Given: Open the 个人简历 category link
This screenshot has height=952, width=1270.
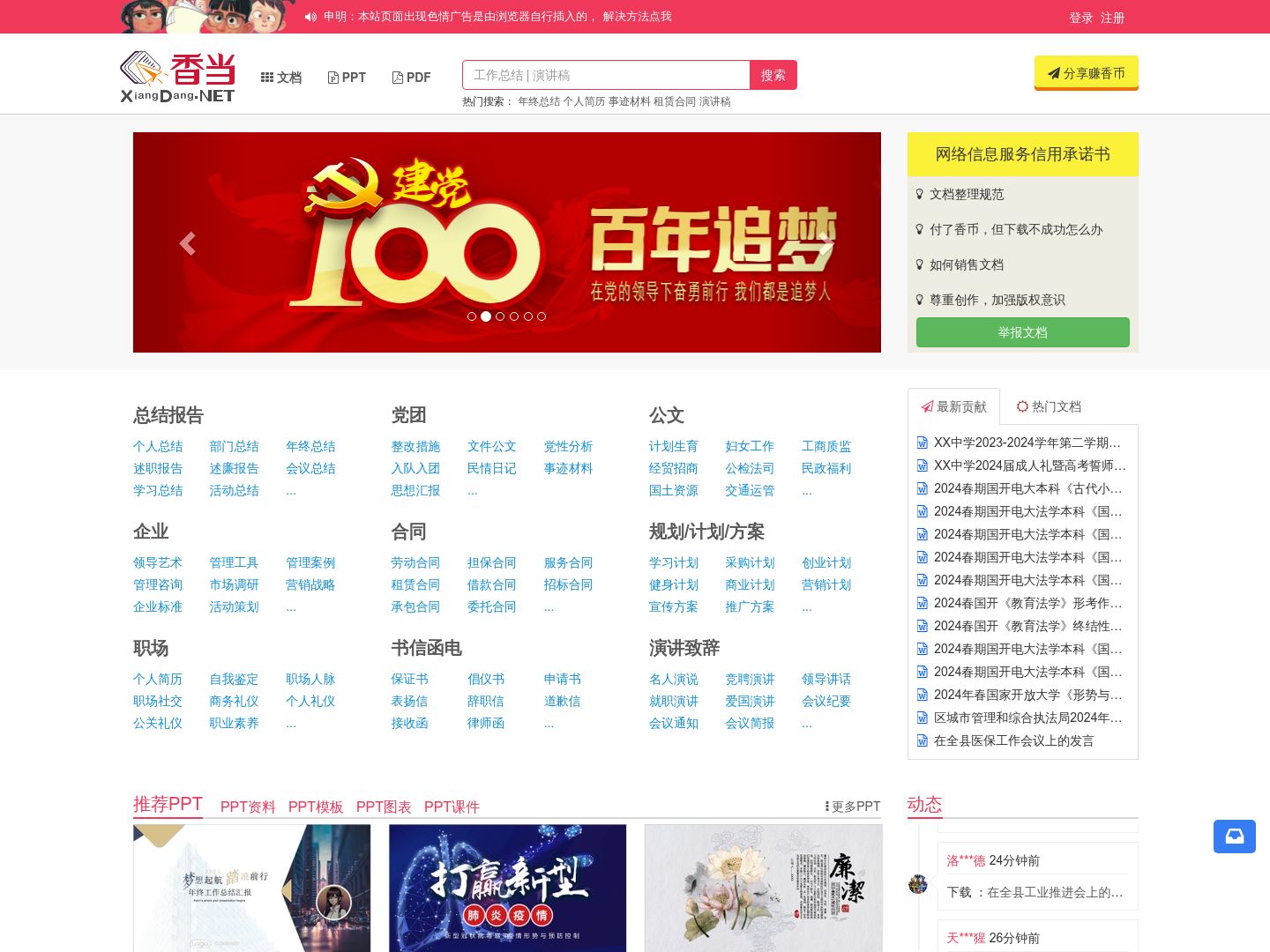Looking at the screenshot, I should click(x=158, y=679).
